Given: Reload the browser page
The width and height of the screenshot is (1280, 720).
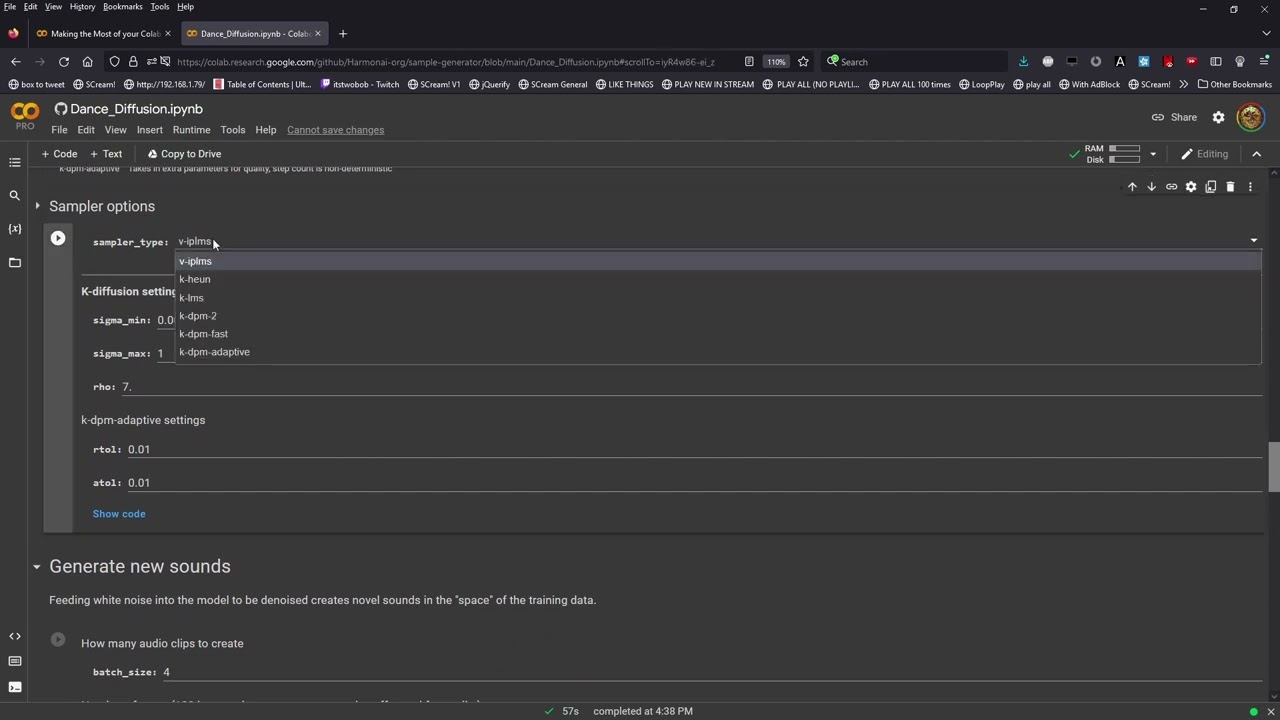Looking at the screenshot, I should 63,62.
